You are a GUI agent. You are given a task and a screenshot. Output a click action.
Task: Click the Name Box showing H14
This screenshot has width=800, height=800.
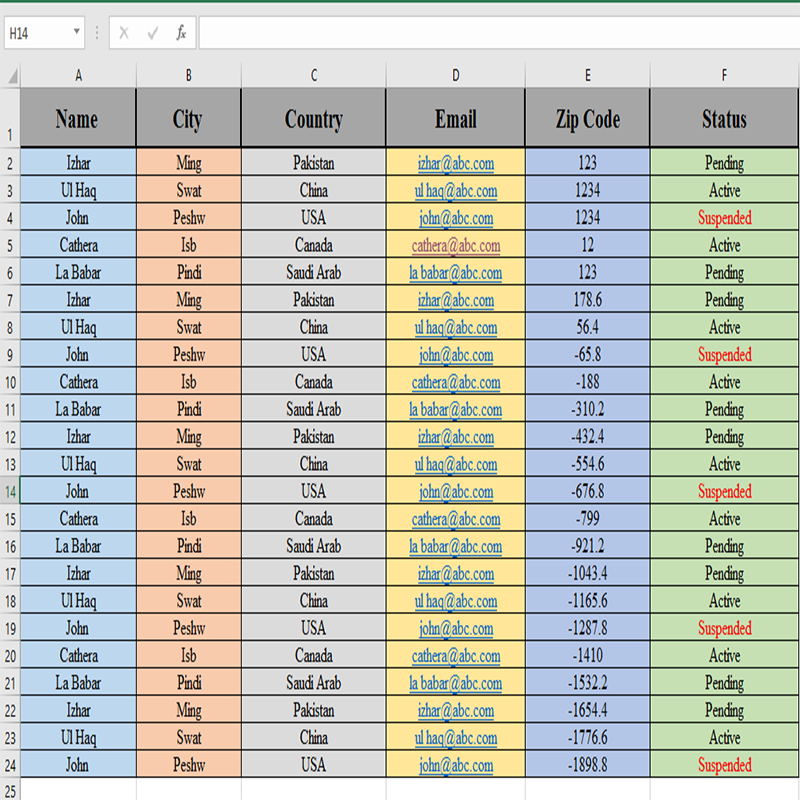(36, 33)
